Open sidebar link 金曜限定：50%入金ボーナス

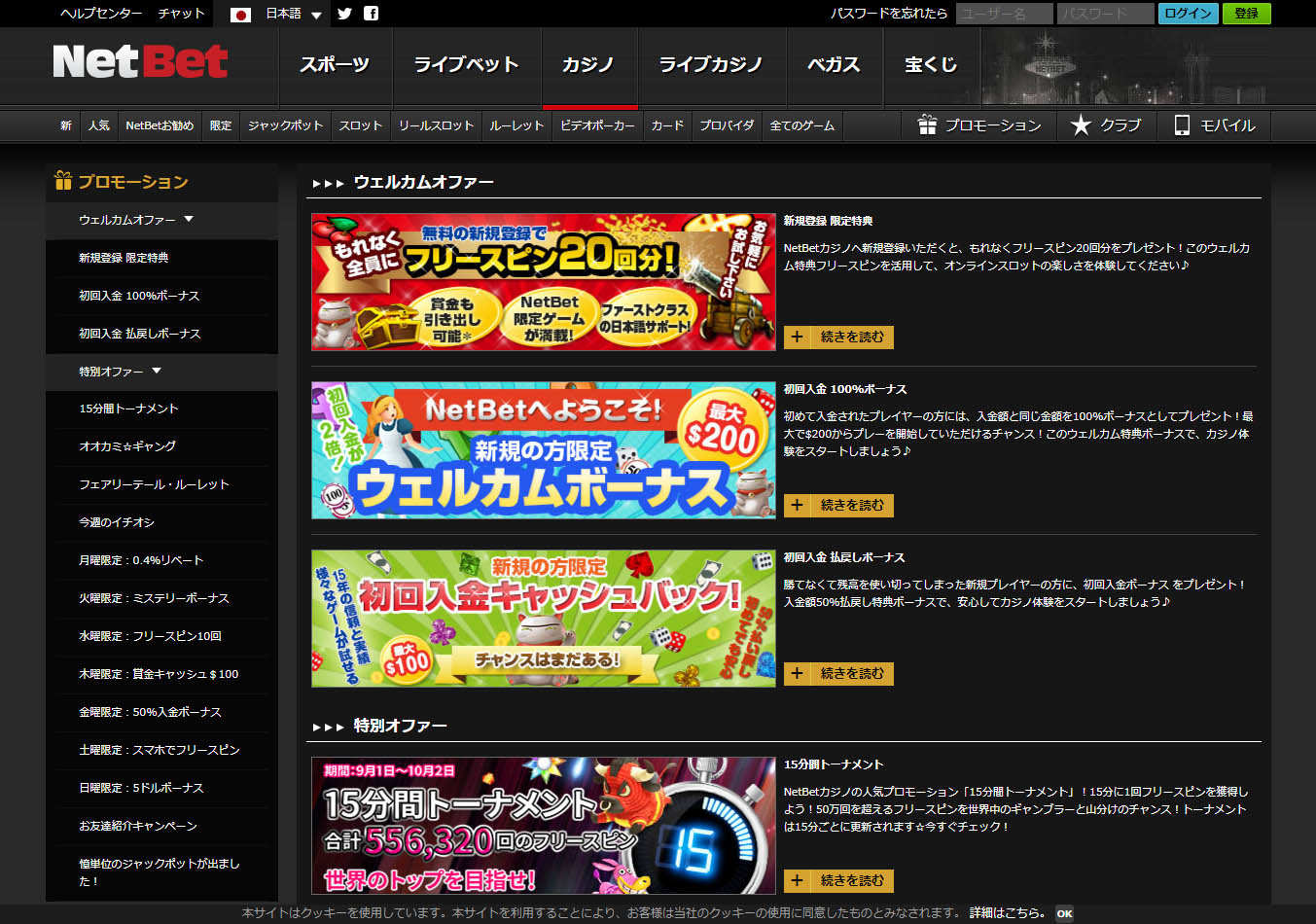coord(150,712)
